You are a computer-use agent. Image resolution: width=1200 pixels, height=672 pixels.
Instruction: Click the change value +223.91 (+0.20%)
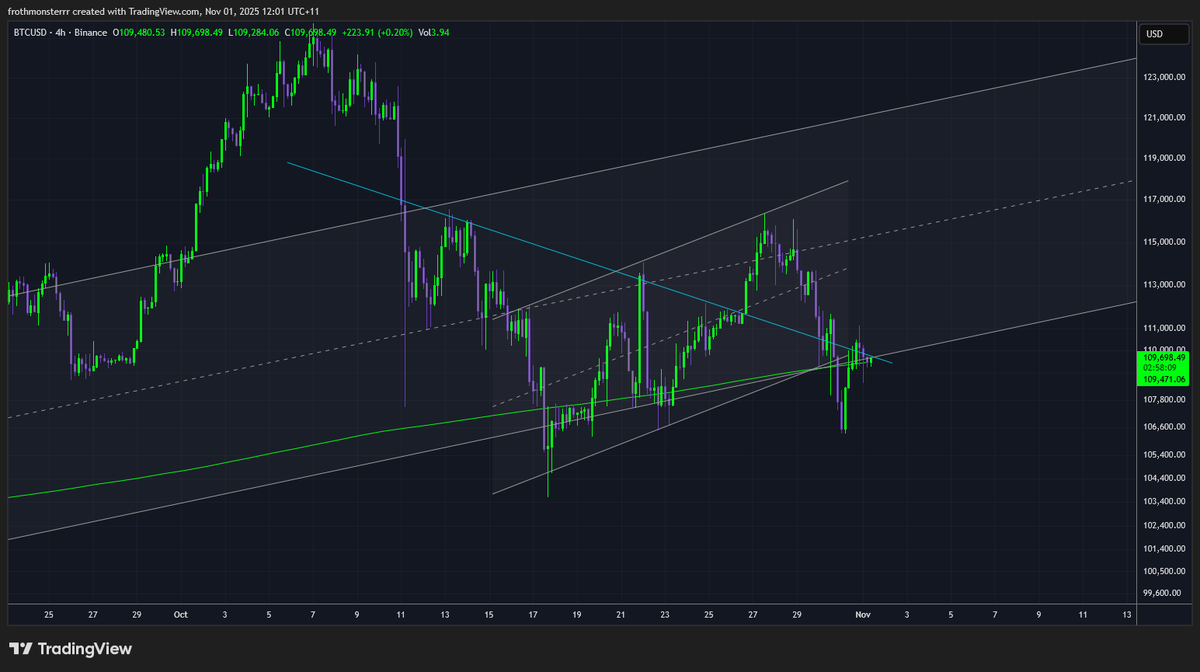click(x=378, y=32)
